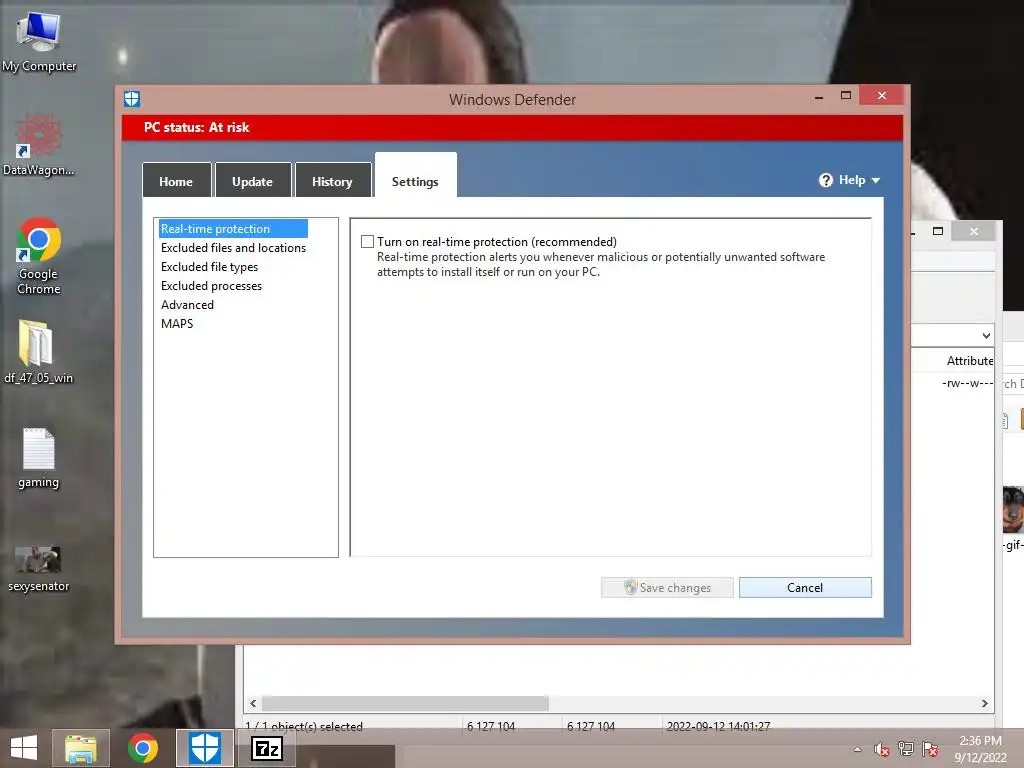The image size is (1024, 768).
Task: Select Excluded files and locations
Action: [x=233, y=248]
